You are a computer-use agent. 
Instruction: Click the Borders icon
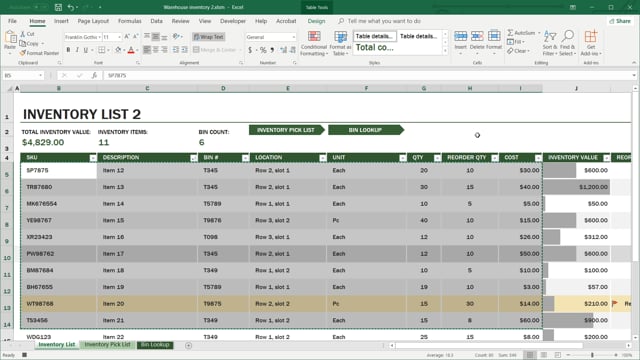(101, 50)
